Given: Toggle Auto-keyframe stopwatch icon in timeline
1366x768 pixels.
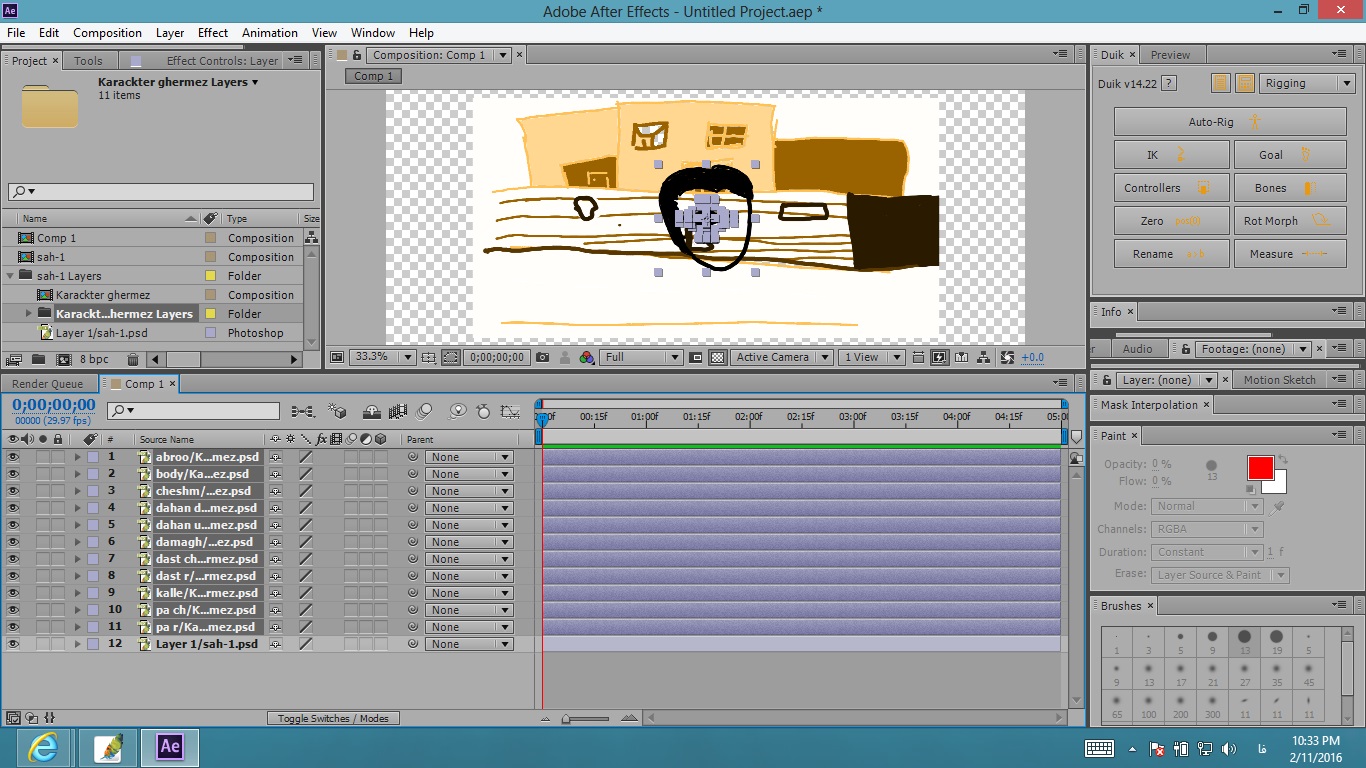Looking at the screenshot, I should (x=483, y=411).
